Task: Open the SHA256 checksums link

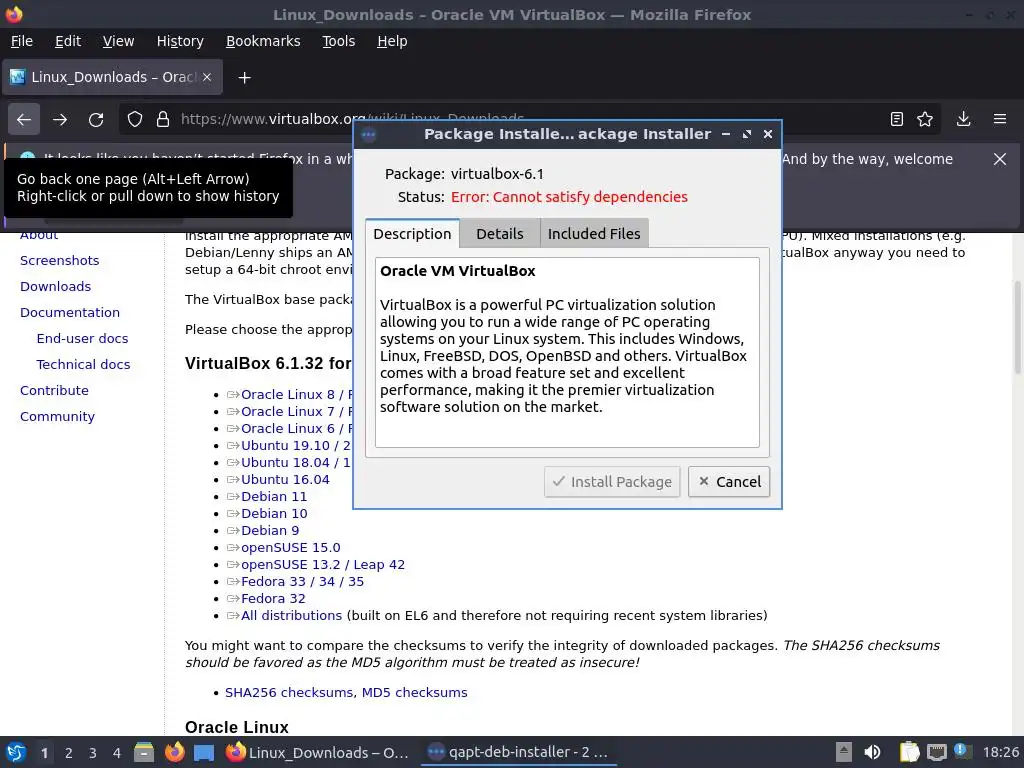Action: tap(289, 692)
